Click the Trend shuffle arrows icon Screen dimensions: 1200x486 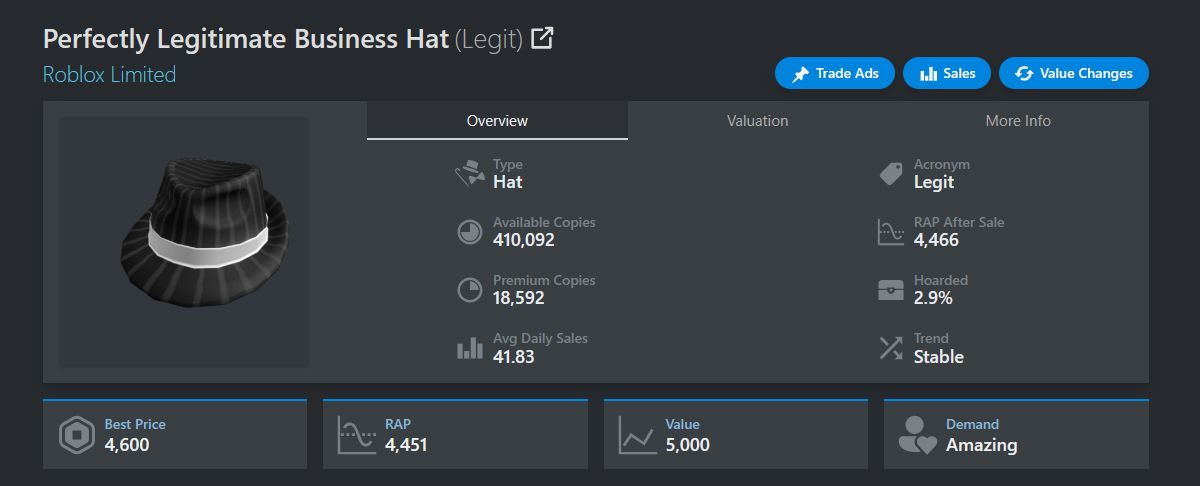[x=890, y=348]
